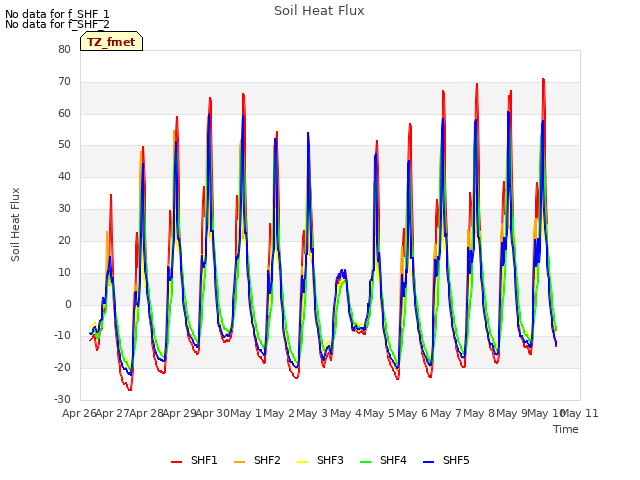Click the Apr 28 x-axis date label
Screen dimensions: 640x480
[146, 413]
